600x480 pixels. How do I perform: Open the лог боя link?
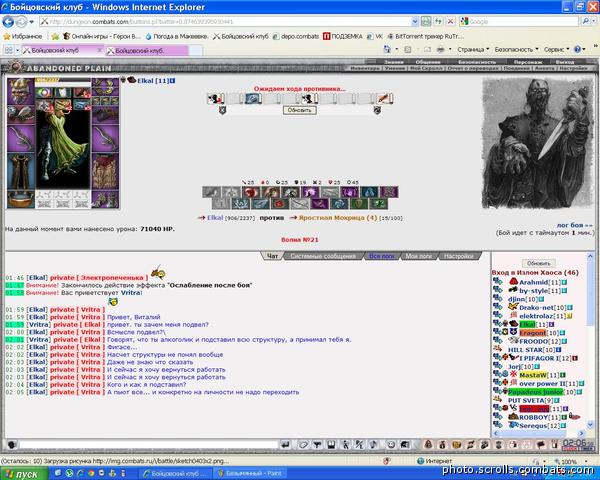pos(575,225)
